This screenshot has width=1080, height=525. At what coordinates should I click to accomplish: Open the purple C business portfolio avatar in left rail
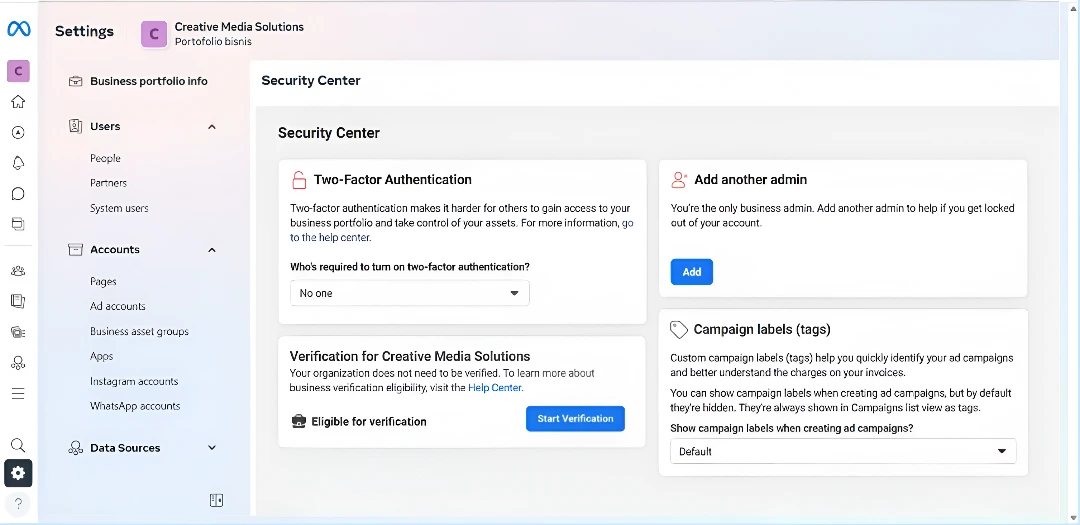click(x=18, y=70)
